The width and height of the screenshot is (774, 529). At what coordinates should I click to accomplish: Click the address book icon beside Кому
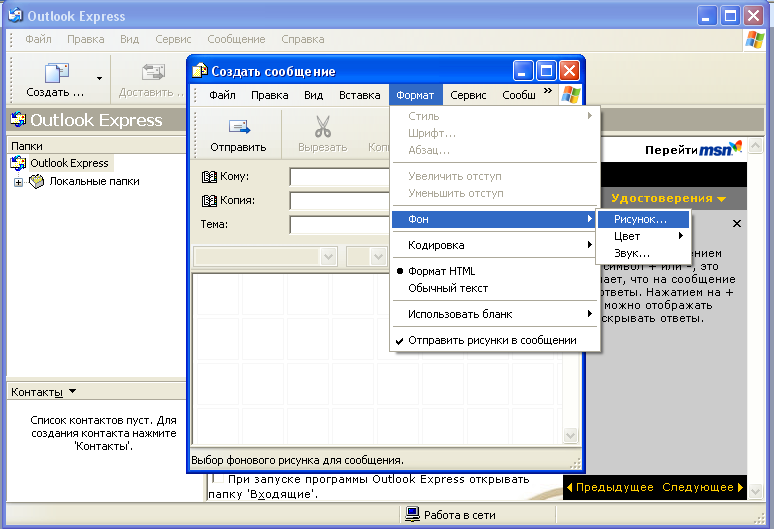tap(209, 177)
